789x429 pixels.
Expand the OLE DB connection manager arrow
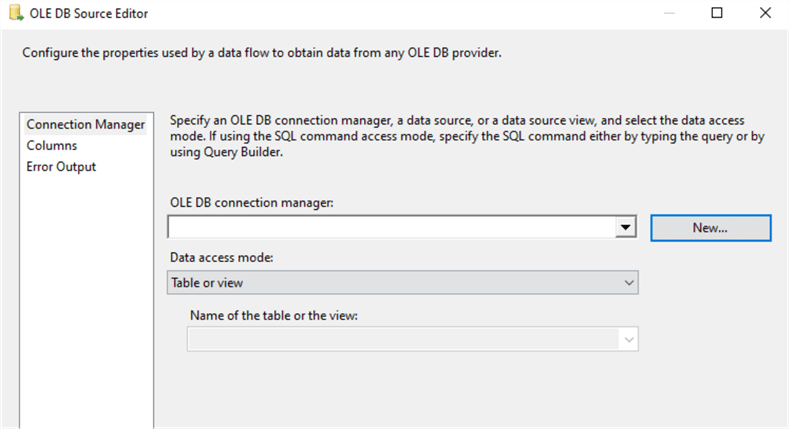pos(627,228)
